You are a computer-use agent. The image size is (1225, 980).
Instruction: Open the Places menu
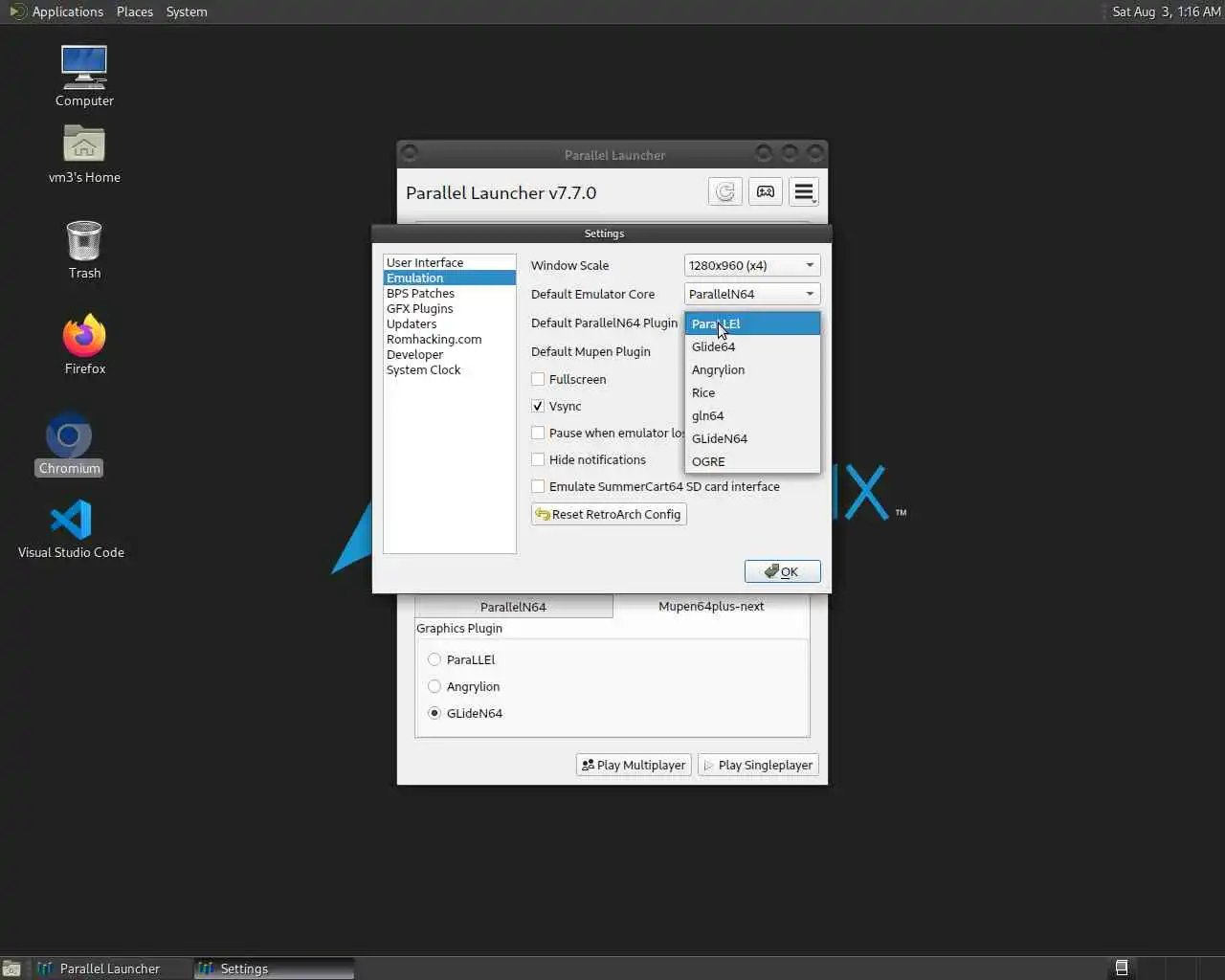point(135,11)
